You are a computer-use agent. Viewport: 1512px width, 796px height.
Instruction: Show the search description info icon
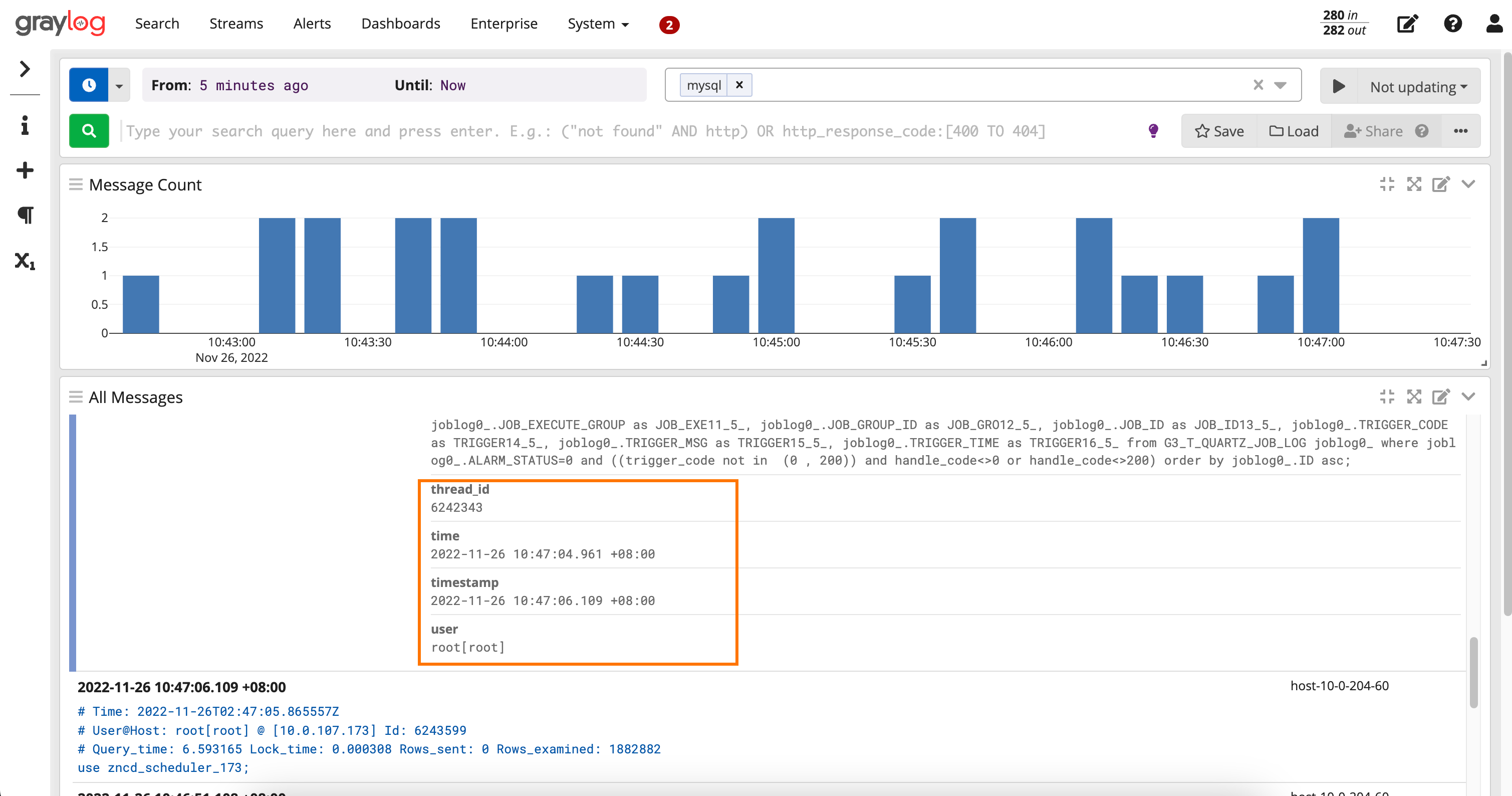tap(25, 125)
